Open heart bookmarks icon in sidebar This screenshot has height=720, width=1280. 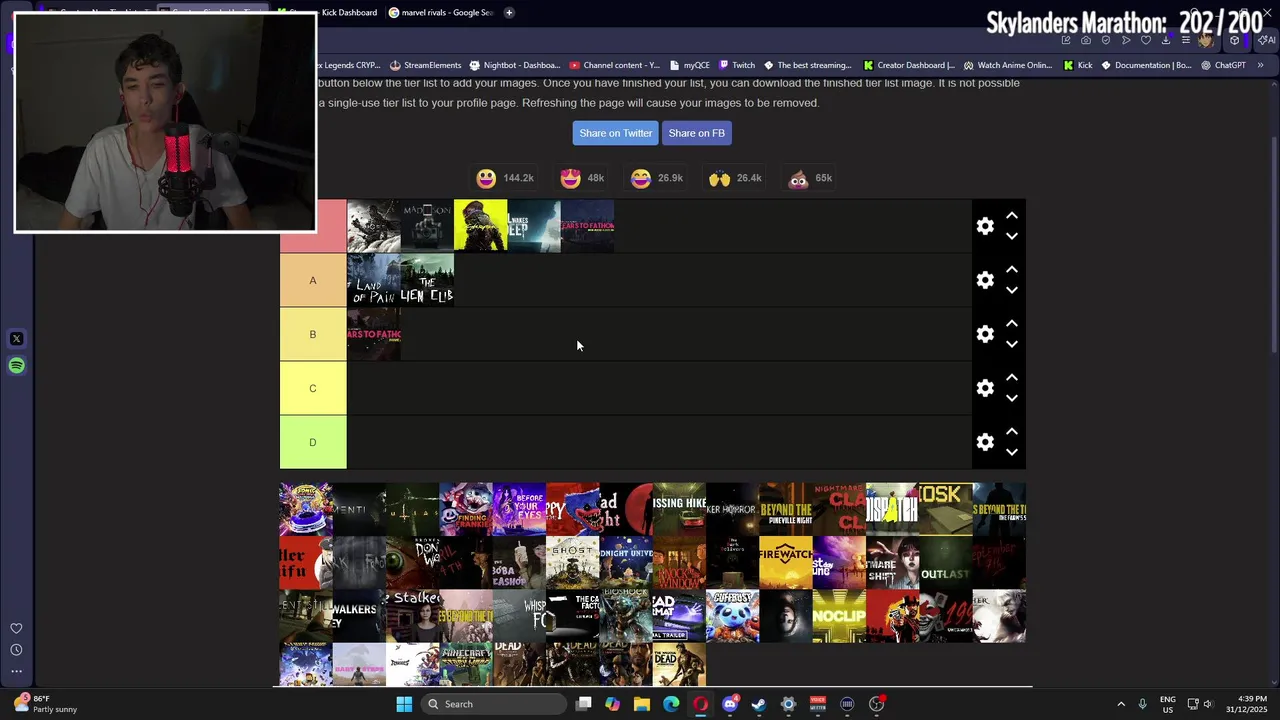[x=16, y=629]
